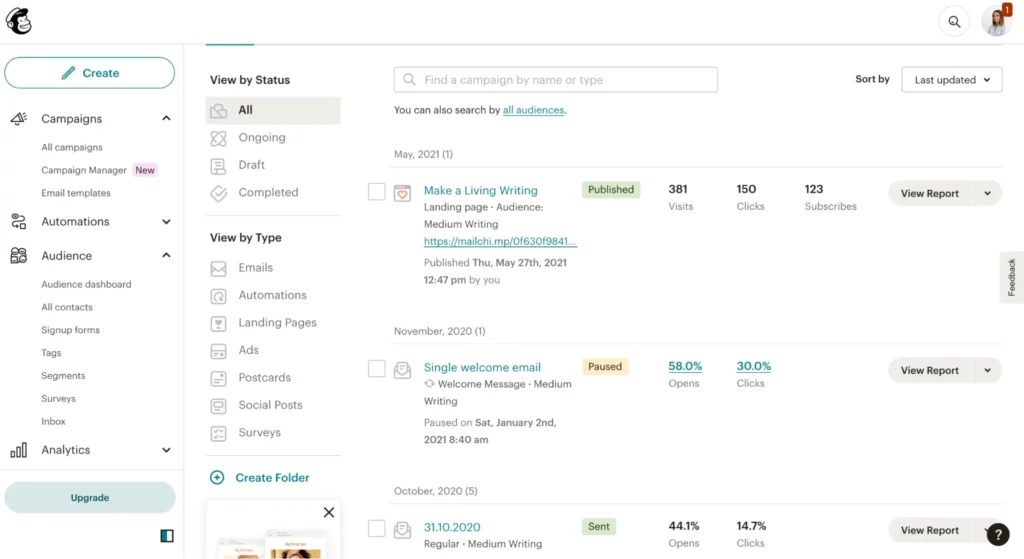This screenshot has width=1024, height=559.
Task: Click email icon beside 31.10.2020 campaign
Action: coord(402,530)
